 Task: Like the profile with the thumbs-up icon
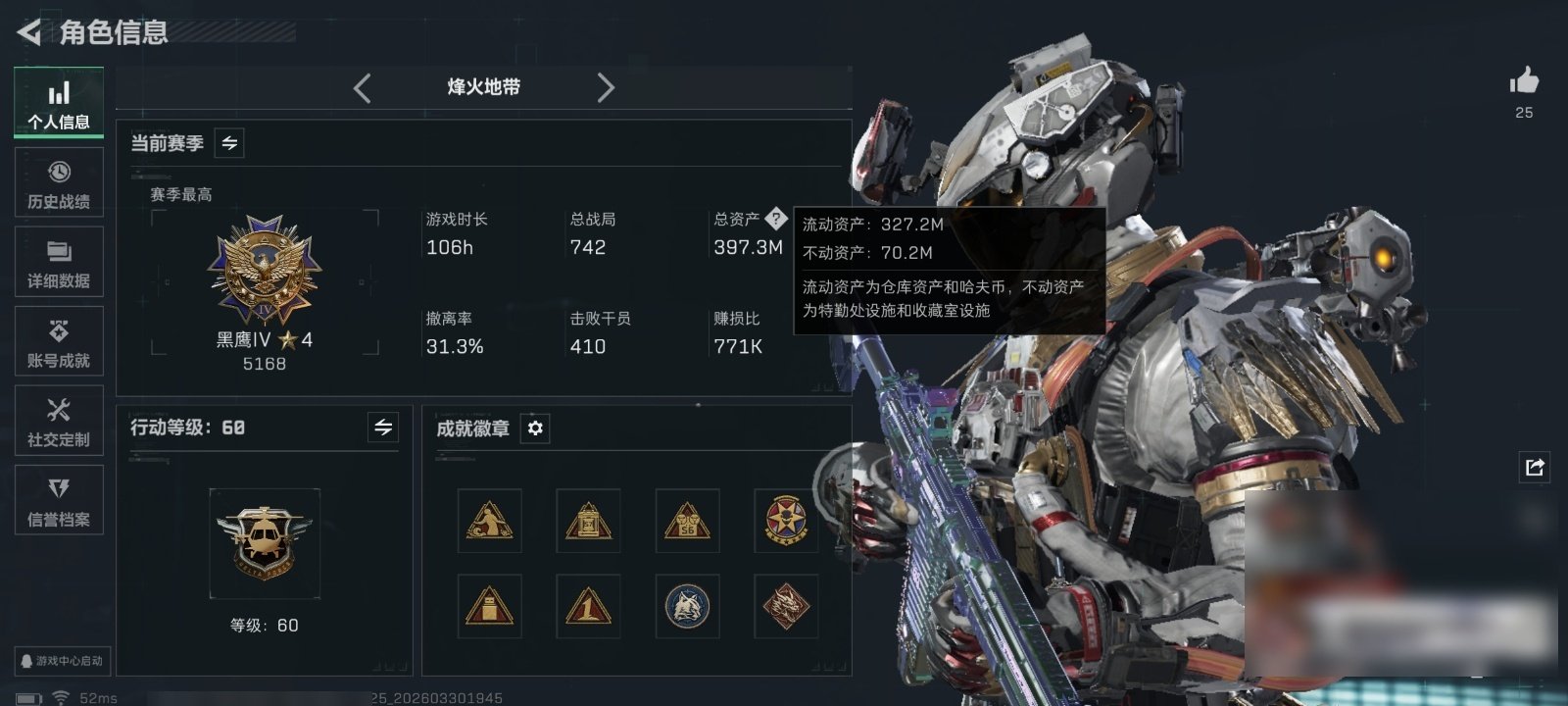pos(1524,81)
